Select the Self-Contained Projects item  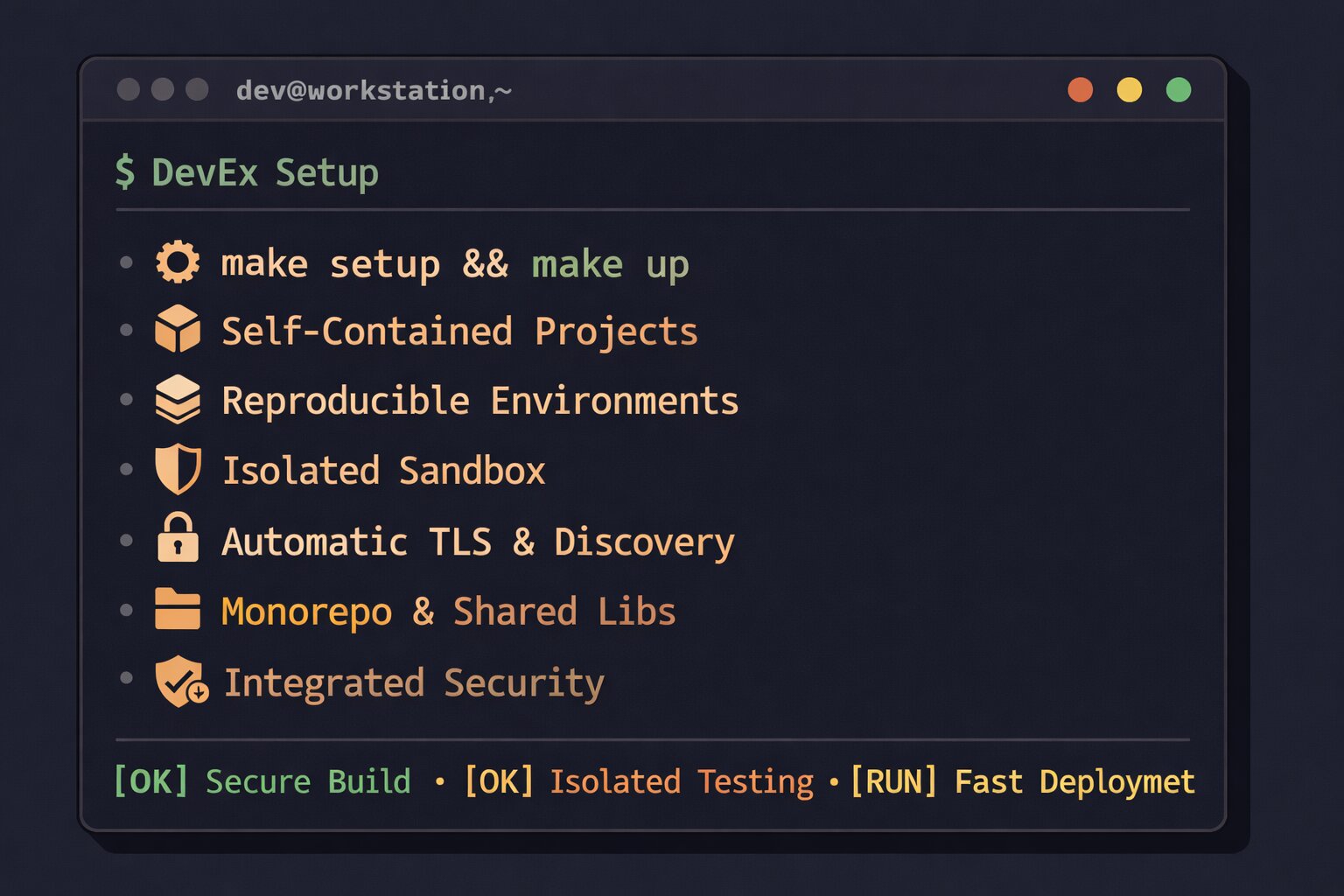pos(459,332)
